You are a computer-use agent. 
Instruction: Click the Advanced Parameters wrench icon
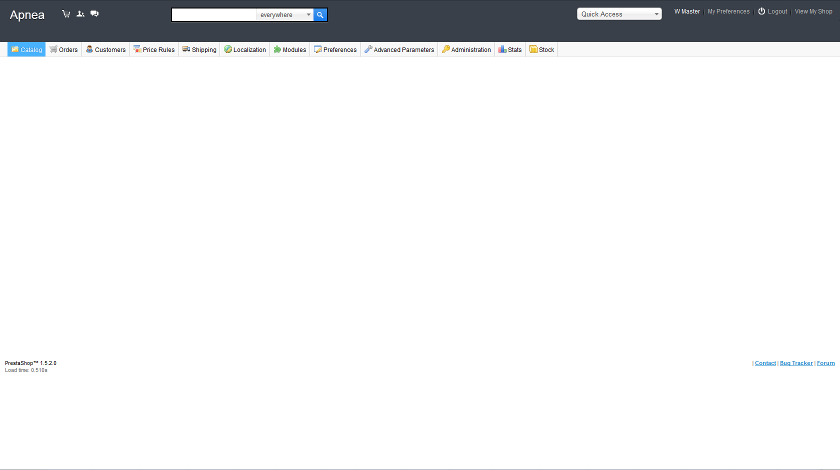tap(368, 49)
